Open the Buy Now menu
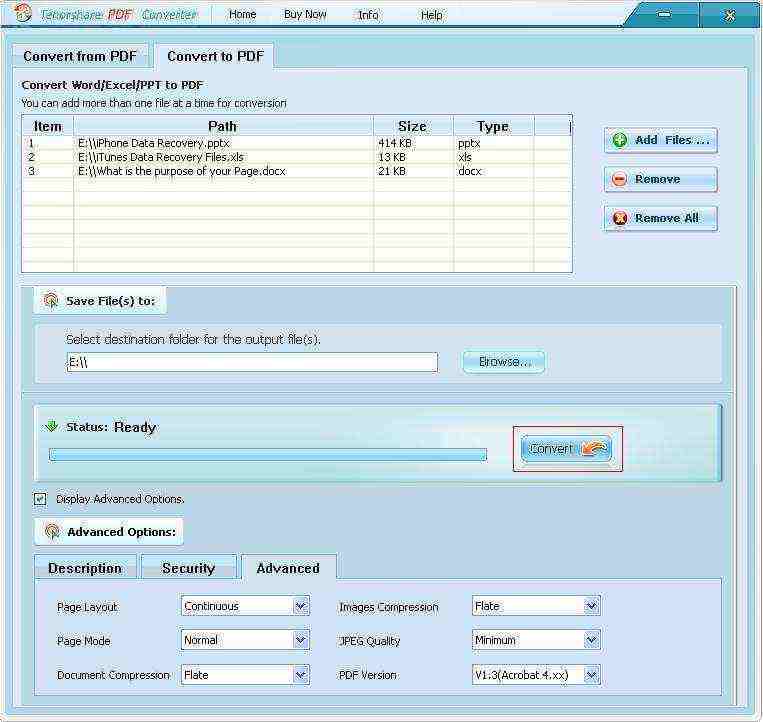This screenshot has width=763, height=722. pos(305,15)
